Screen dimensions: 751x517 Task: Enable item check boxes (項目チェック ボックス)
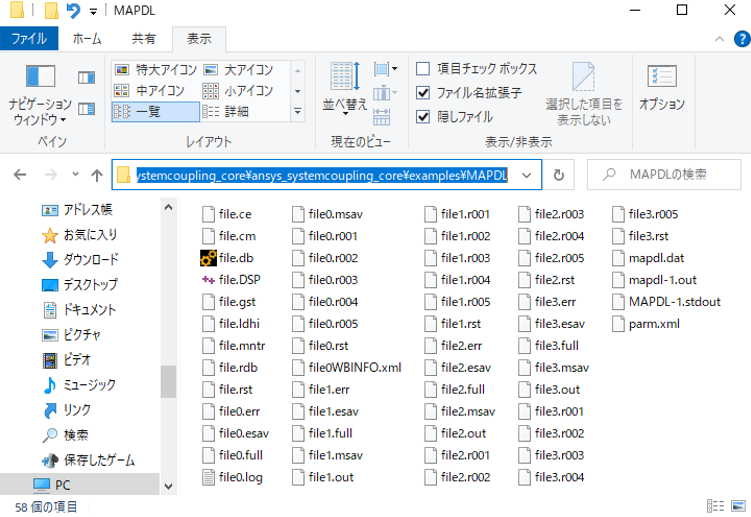pos(423,69)
